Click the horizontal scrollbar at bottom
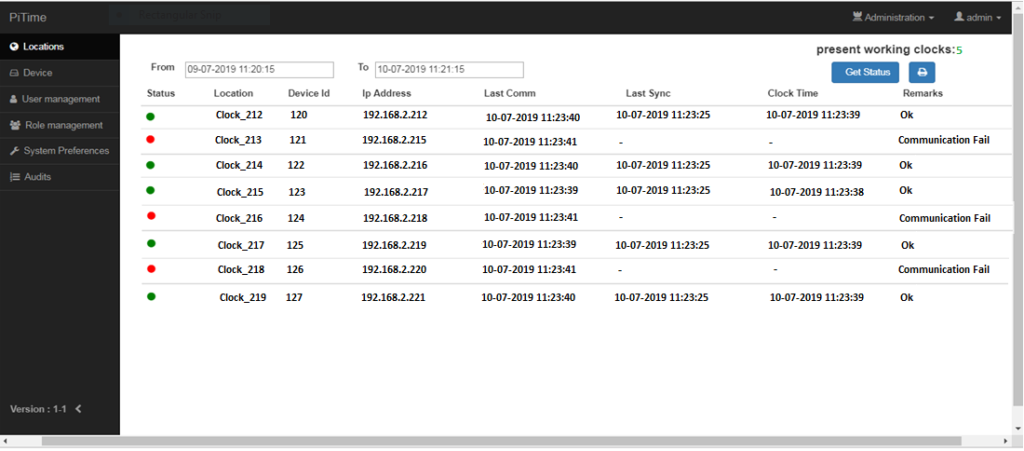Screen dimensions: 1024x451 [x=500, y=441]
